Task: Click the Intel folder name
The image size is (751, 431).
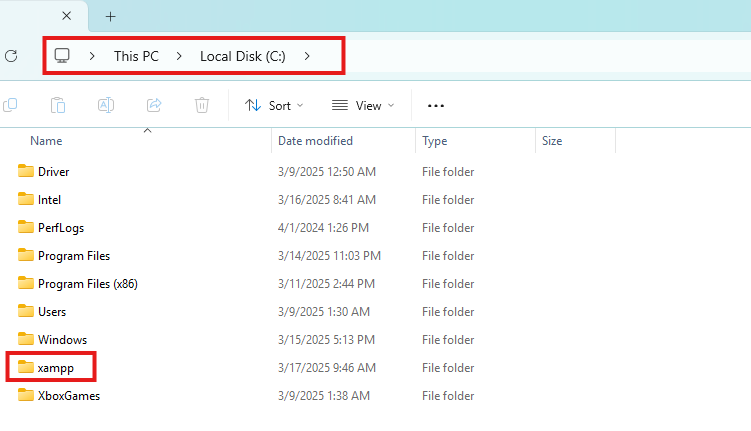Action: coord(49,200)
